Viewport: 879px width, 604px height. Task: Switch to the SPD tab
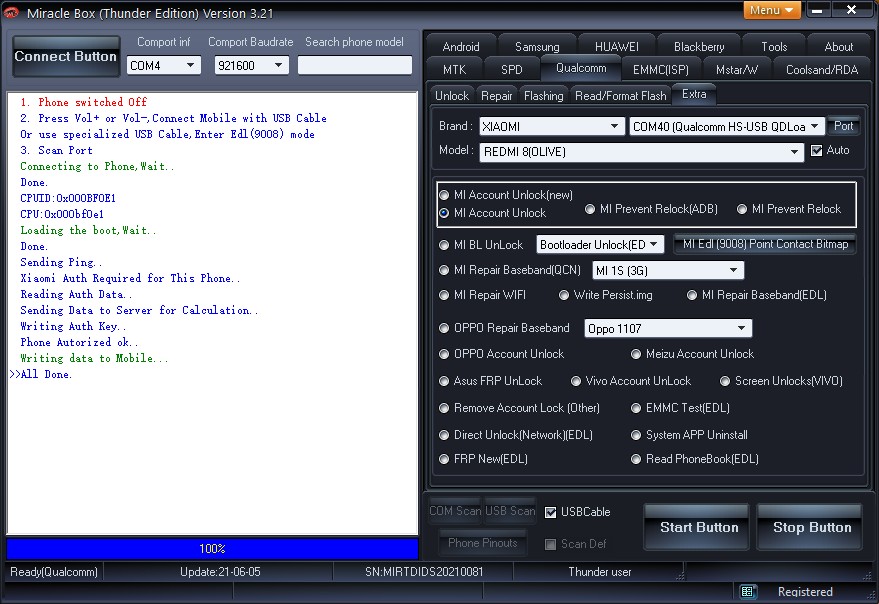(511, 70)
